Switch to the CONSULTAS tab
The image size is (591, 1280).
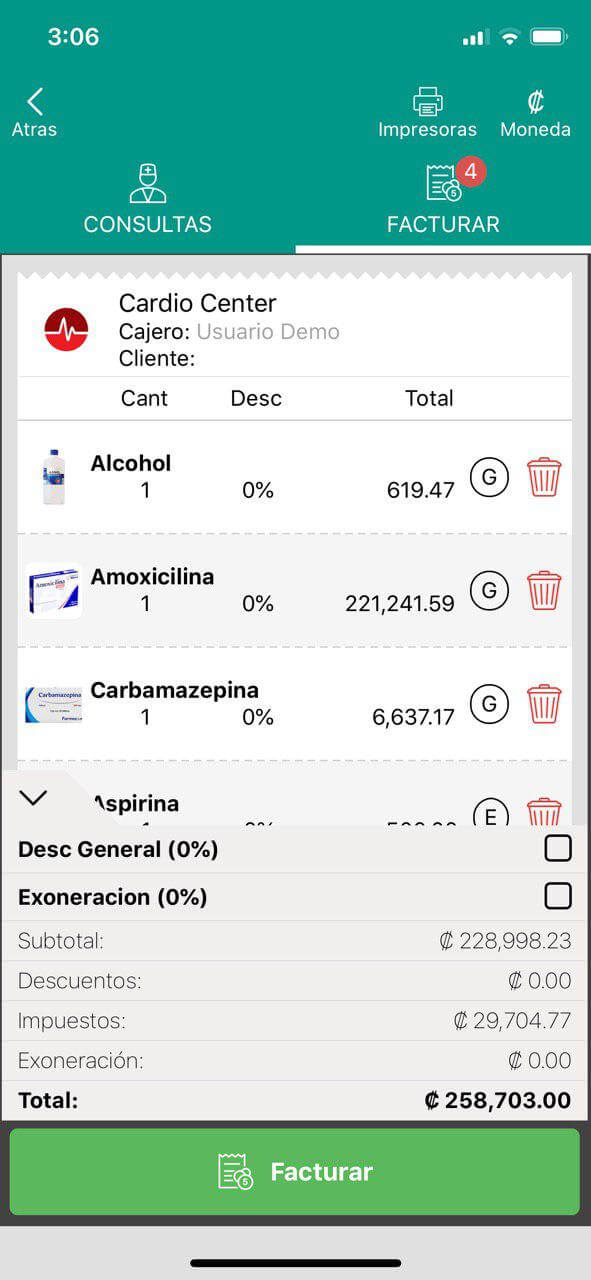tap(148, 198)
